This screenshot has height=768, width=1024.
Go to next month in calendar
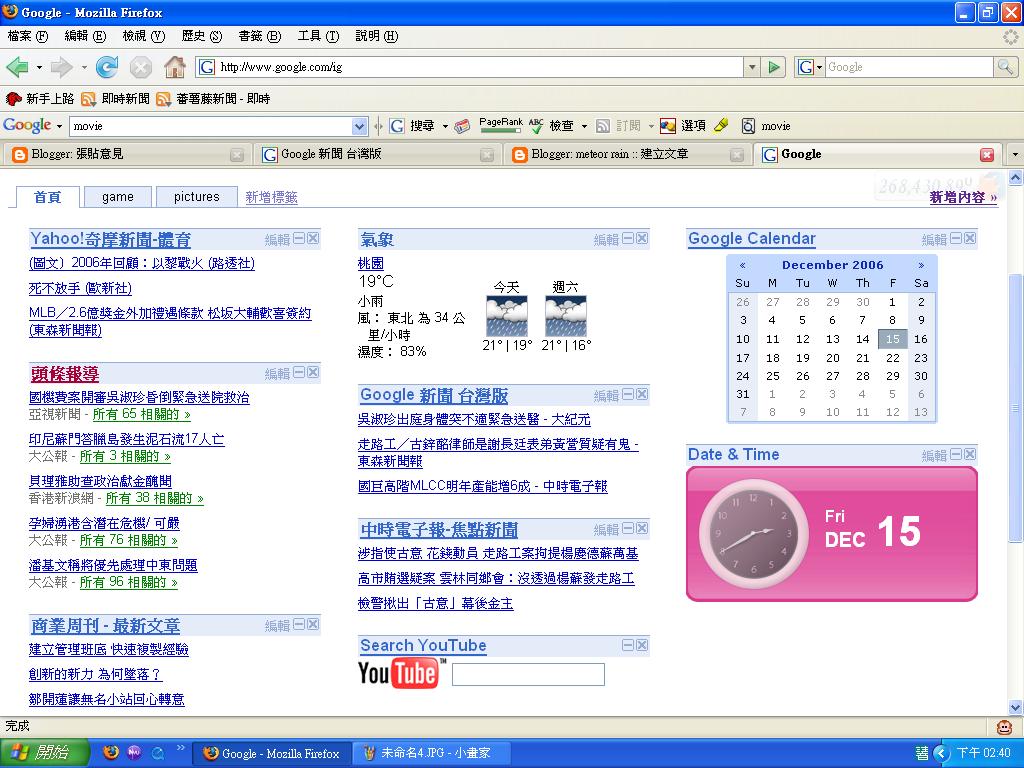921,265
